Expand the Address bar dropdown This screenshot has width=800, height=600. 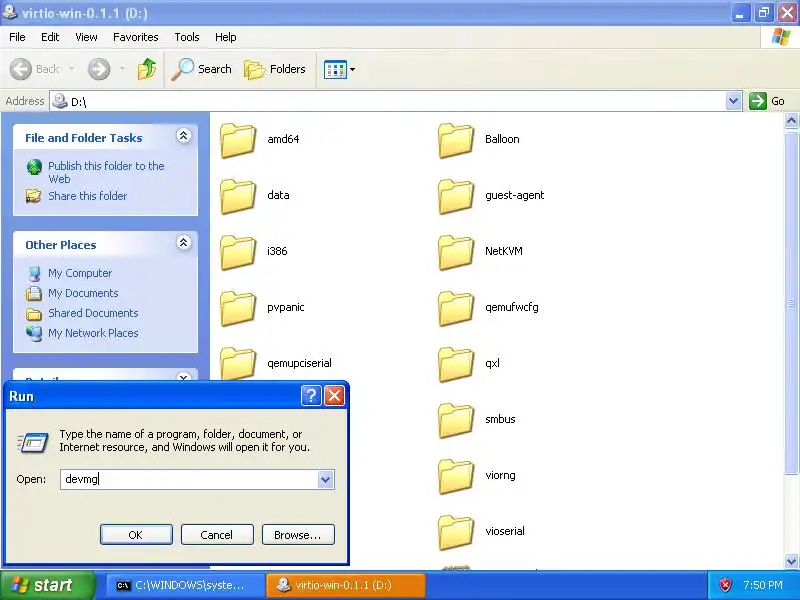click(733, 101)
